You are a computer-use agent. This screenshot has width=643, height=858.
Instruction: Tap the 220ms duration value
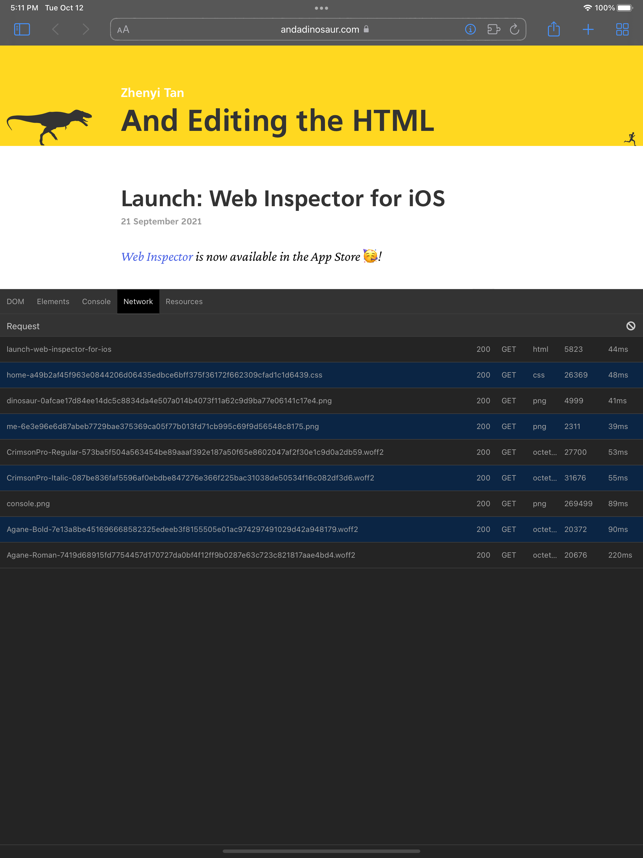[x=620, y=555]
